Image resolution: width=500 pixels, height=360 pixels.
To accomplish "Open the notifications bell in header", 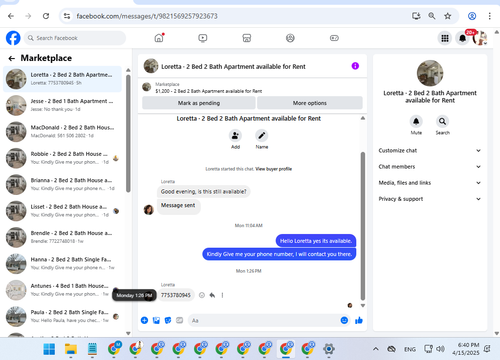I will pyautogui.click(x=463, y=38).
